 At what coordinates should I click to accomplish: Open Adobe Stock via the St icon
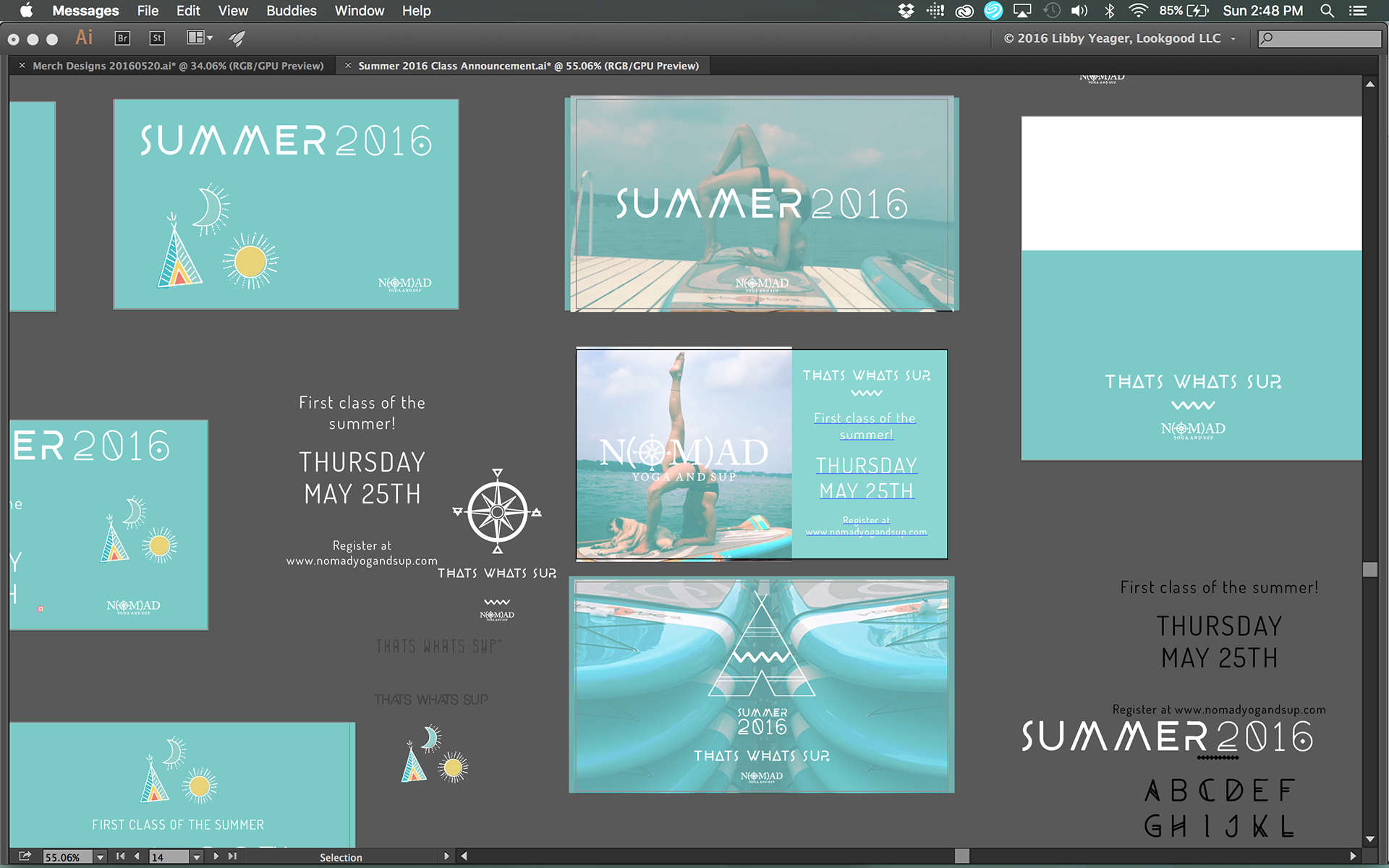point(157,38)
